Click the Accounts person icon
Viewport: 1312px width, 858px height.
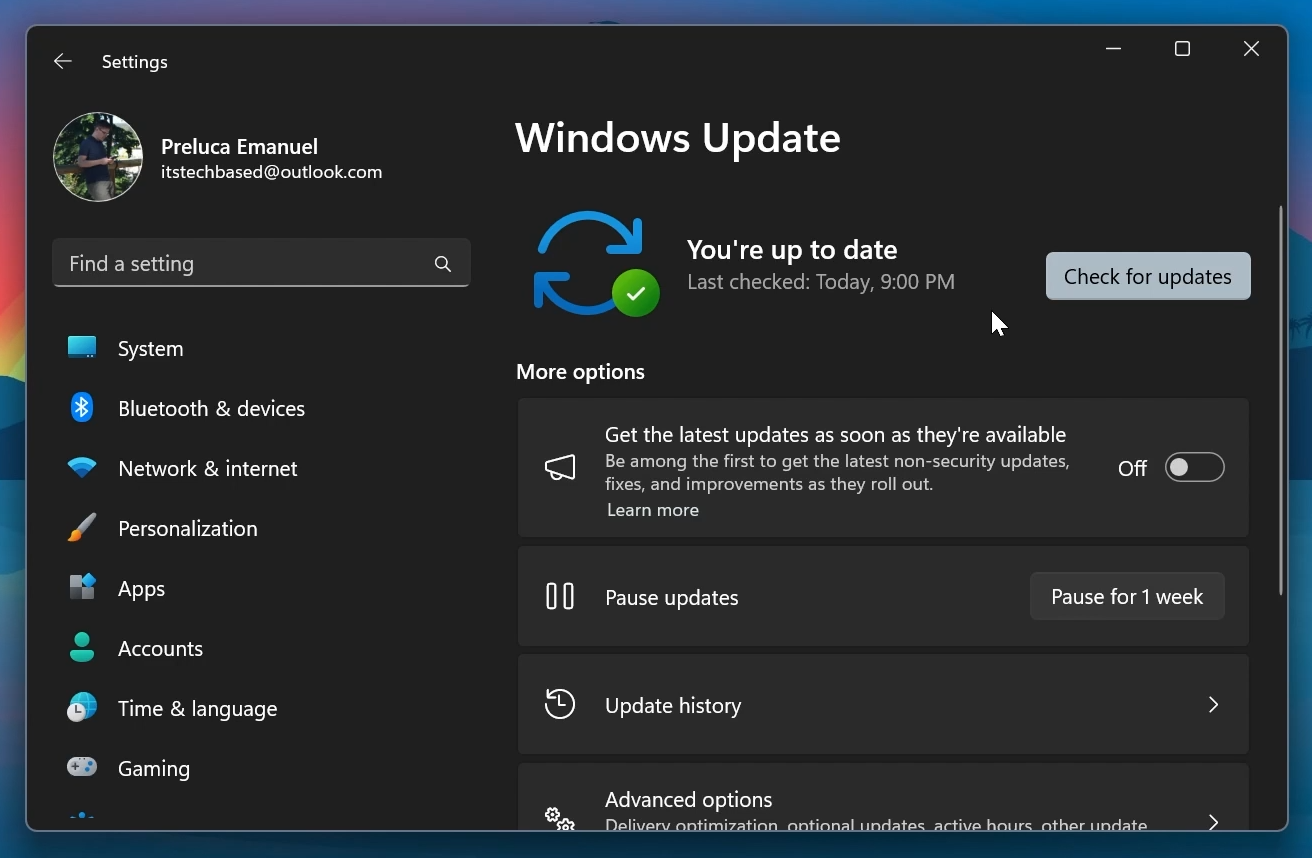point(82,648)
